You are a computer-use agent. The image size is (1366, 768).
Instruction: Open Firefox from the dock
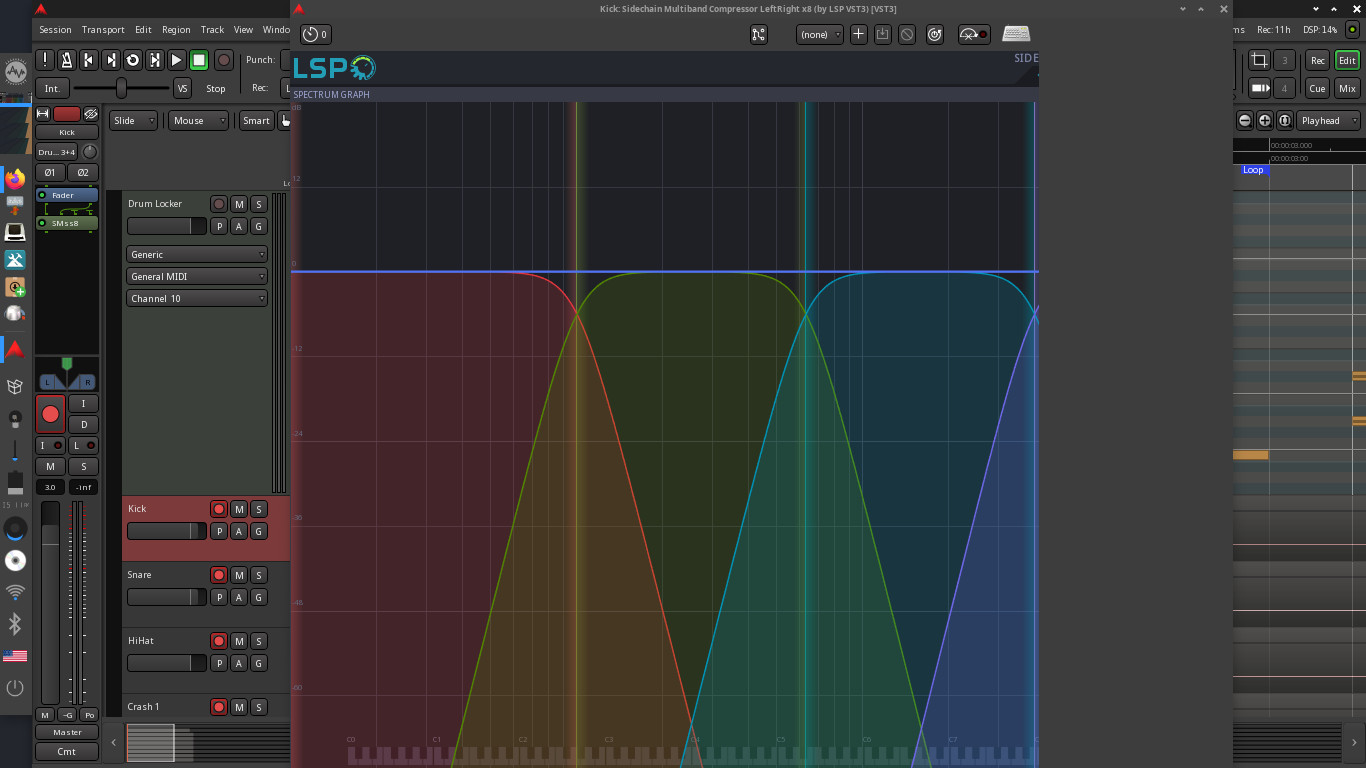(15, 179)
